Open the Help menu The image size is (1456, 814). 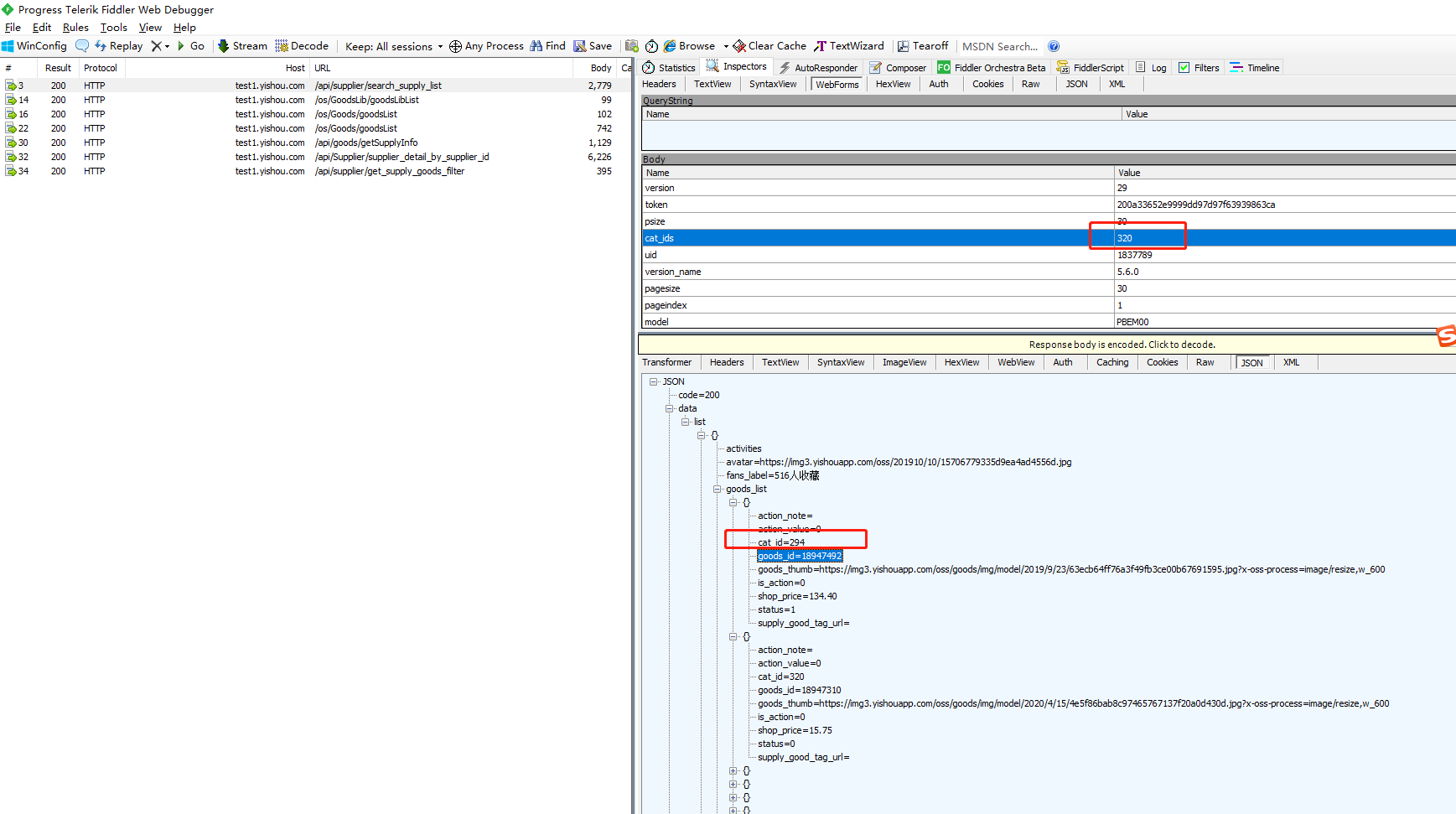(184, 28)
